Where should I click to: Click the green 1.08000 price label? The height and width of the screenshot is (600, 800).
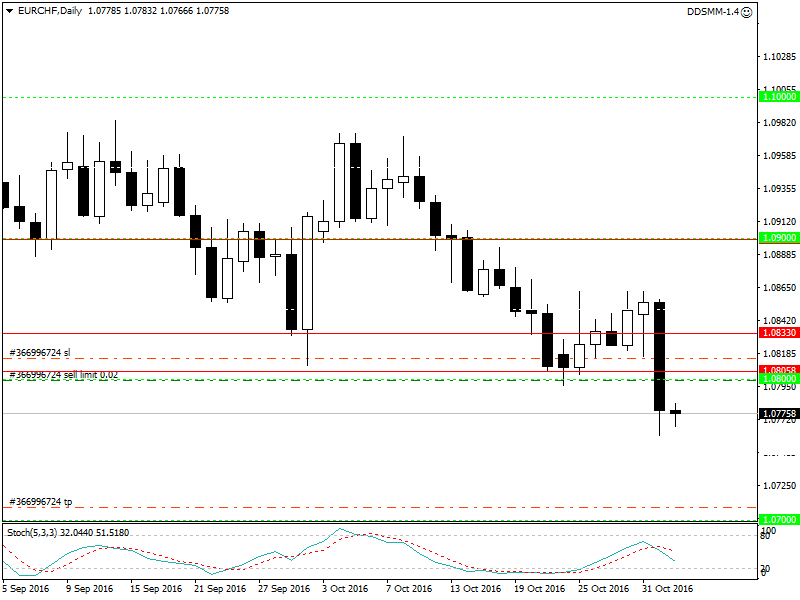[x=779, y=379]
